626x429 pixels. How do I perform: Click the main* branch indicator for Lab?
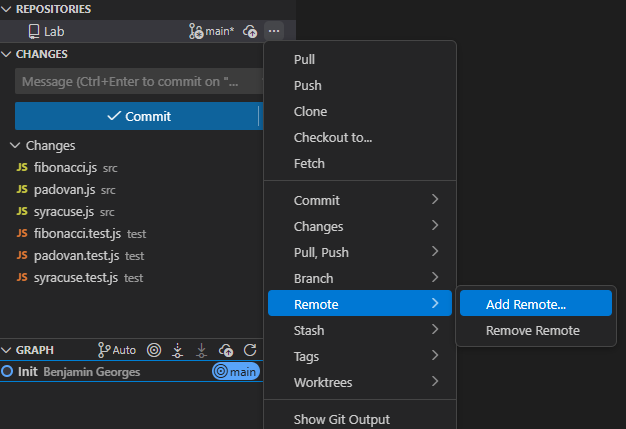tap(211, 32)
